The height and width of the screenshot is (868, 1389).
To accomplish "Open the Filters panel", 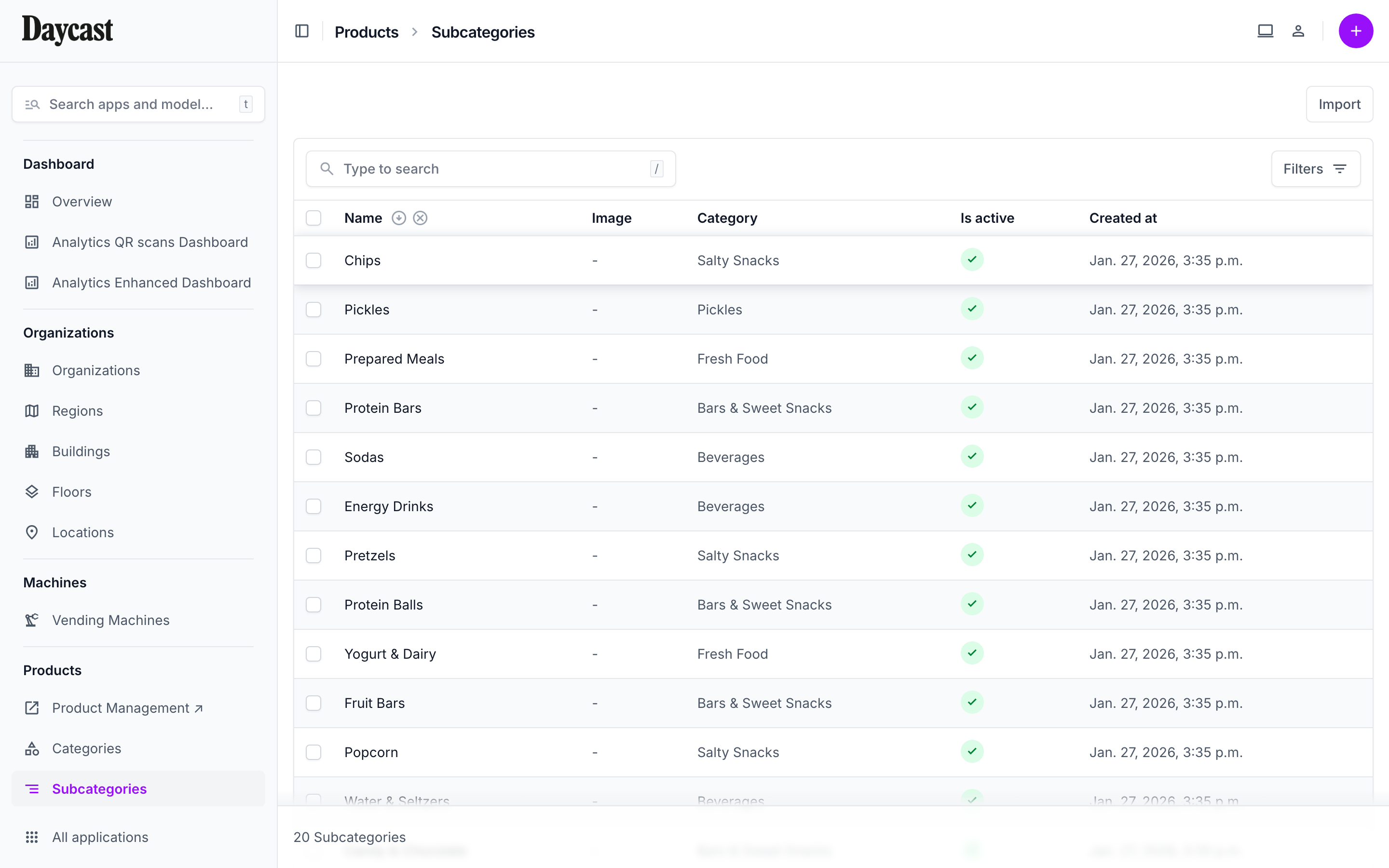I will [1316, 168].
